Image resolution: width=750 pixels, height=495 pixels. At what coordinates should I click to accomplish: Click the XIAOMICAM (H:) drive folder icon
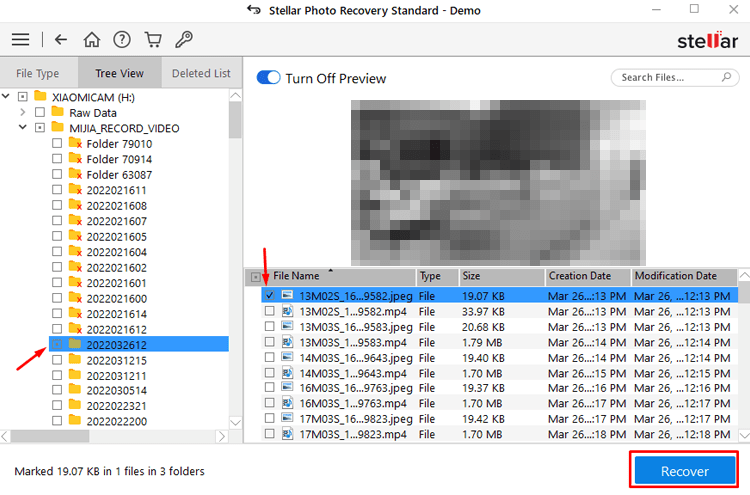point(41,97)
